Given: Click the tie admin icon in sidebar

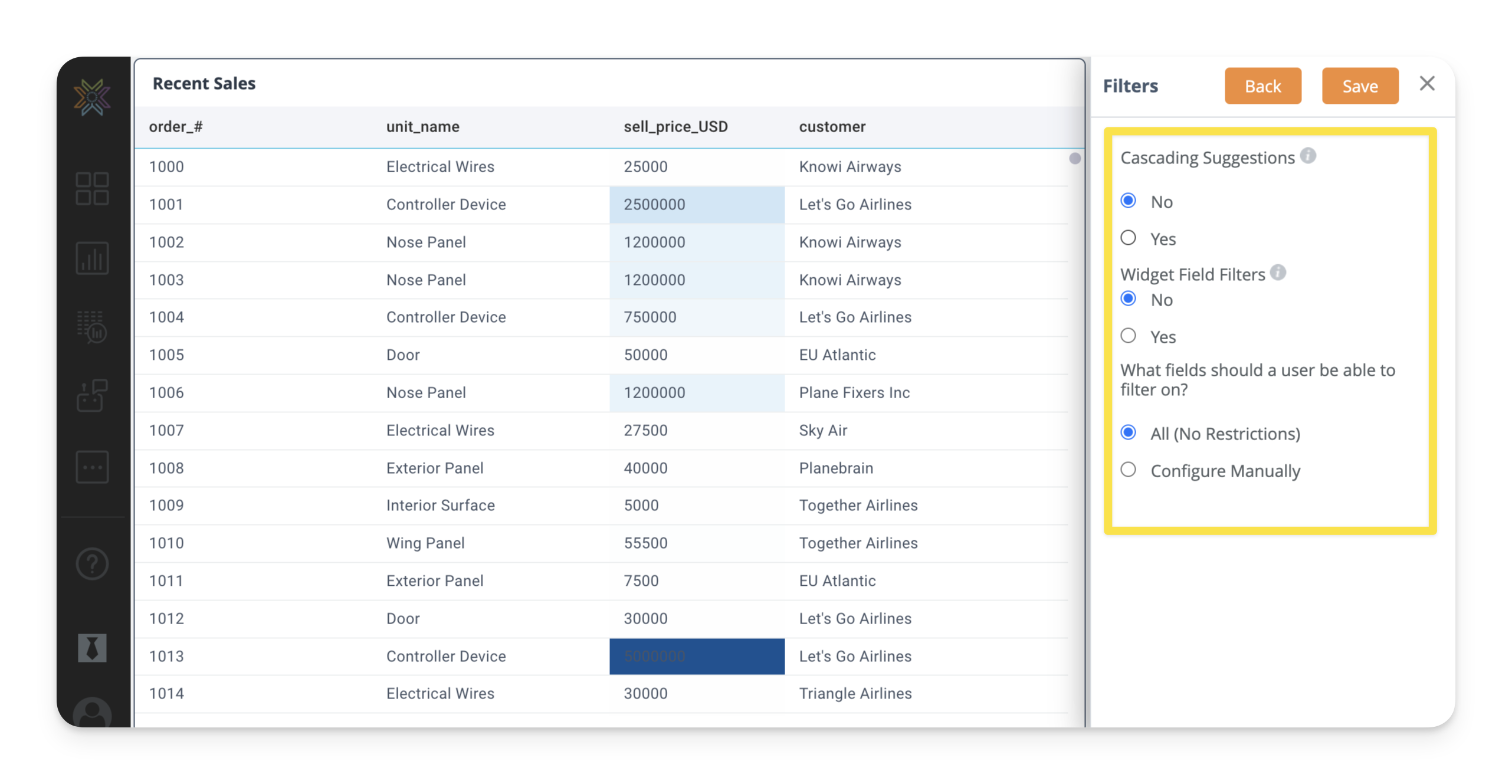Looking at the screenshot, I should [92, 648].
